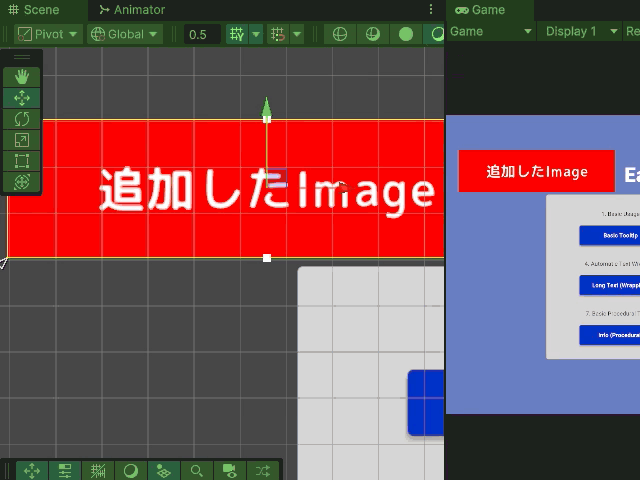Select the Move tool
This screenshot has width=640, height=480.
pos(22,98)
